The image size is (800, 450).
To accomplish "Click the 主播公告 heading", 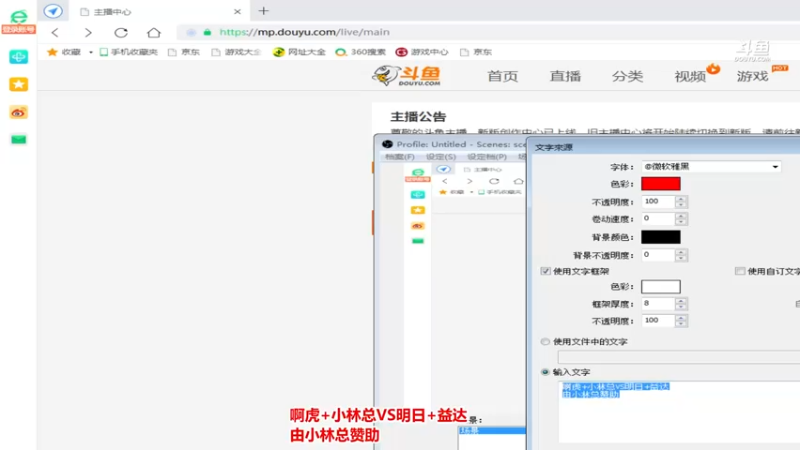I will [x=418, y=117].
